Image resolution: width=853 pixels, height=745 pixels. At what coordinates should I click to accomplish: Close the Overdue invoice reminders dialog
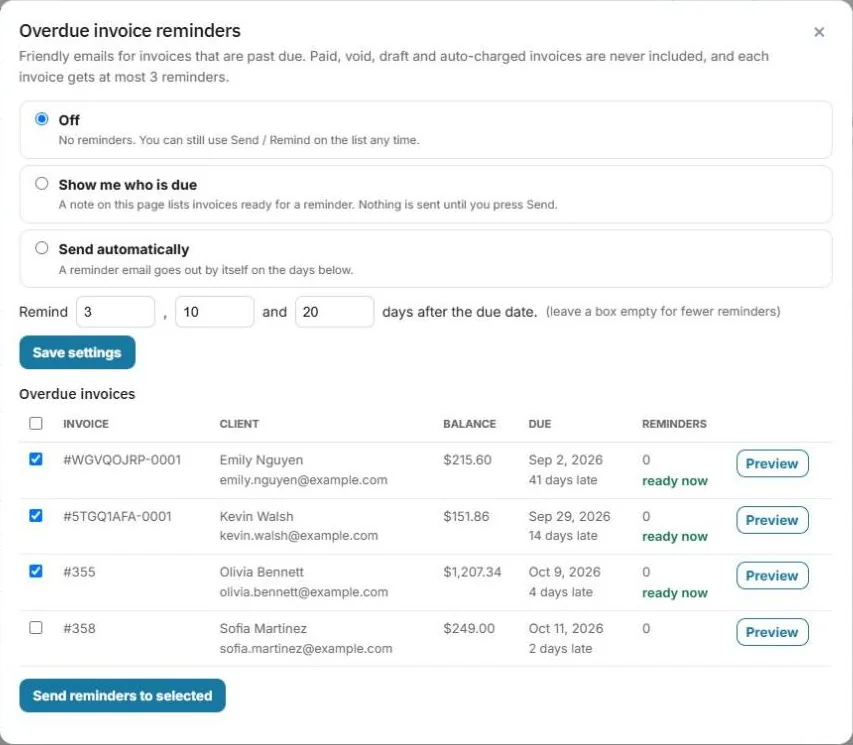[x=819, y=32]
